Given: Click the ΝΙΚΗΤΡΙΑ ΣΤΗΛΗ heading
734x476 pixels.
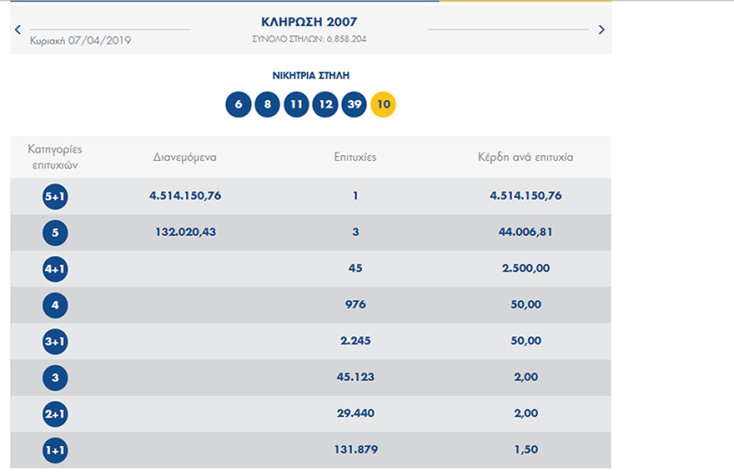Looking at the screenshot, I should point(310,76).
